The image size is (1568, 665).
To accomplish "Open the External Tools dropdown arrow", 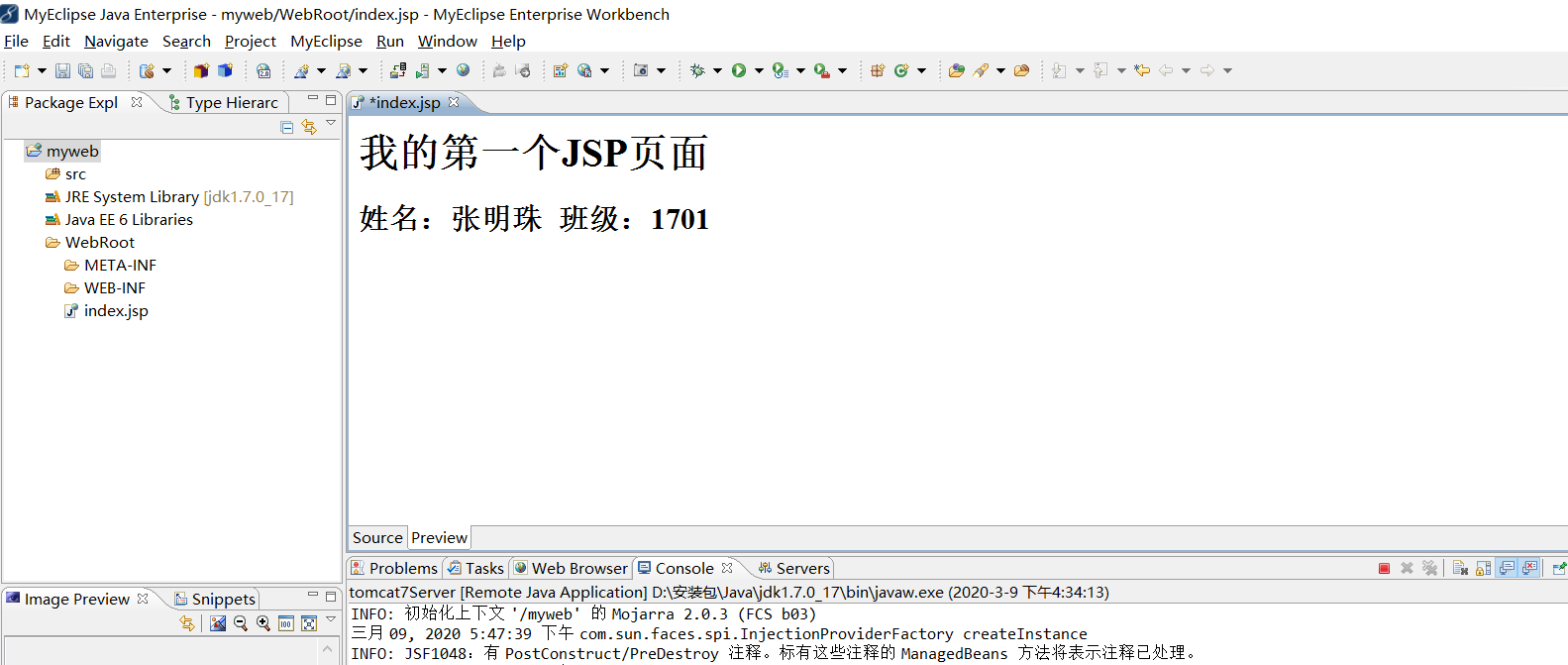I will [842, 70].
